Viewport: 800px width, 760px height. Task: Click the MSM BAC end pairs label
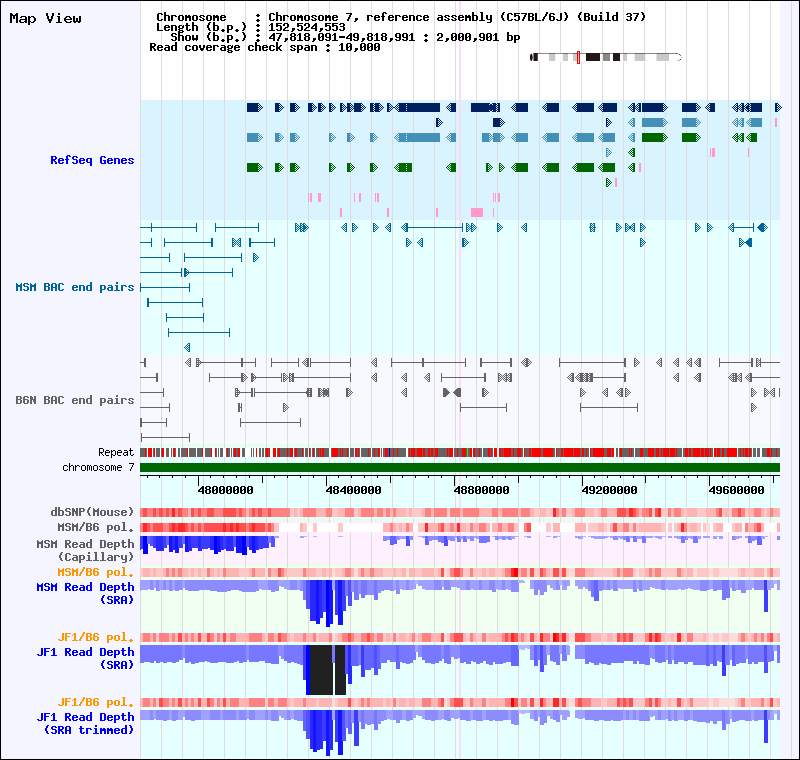[74, 287]
